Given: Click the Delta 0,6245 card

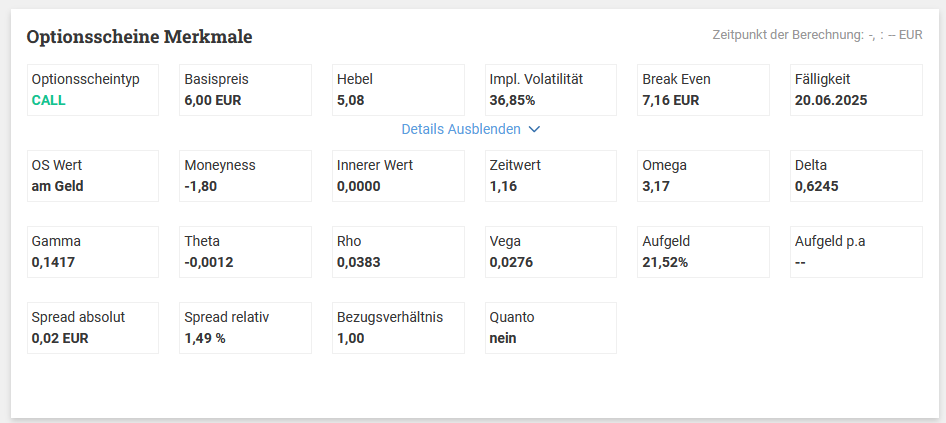Looking at the screenshot, I should [x=857, y=176].
